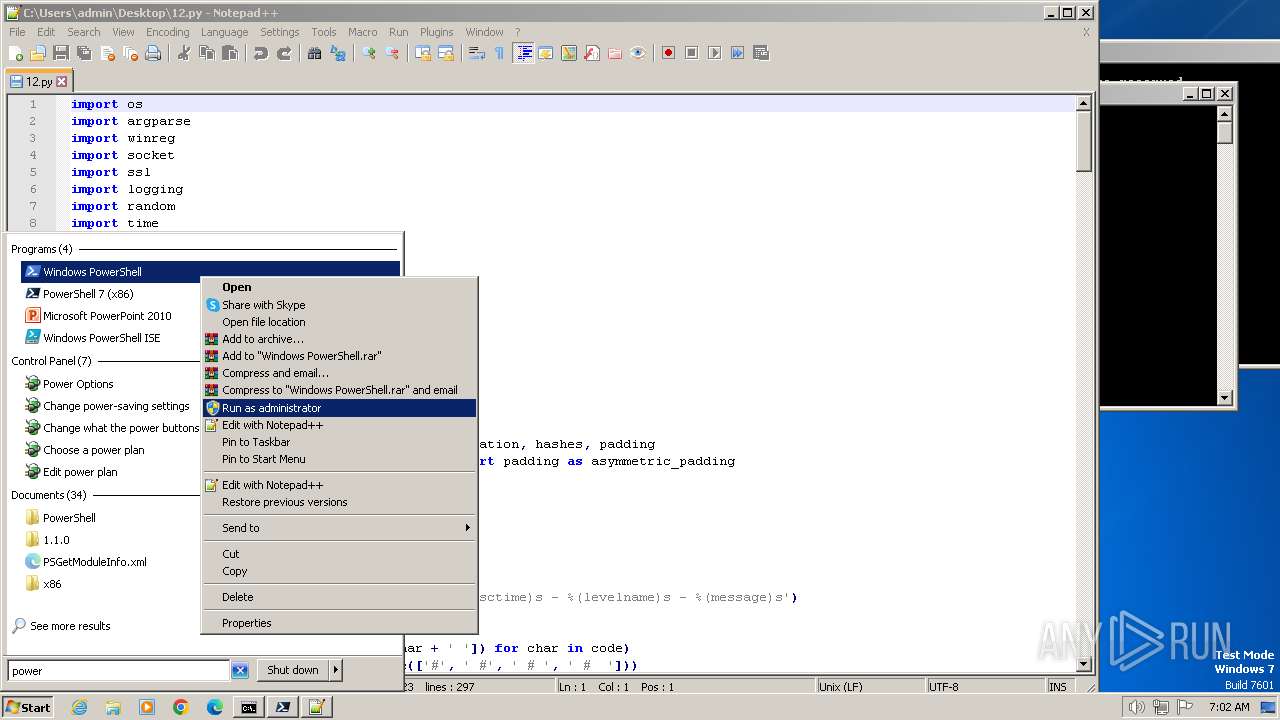Choose Share with Skype

(340, 305)
